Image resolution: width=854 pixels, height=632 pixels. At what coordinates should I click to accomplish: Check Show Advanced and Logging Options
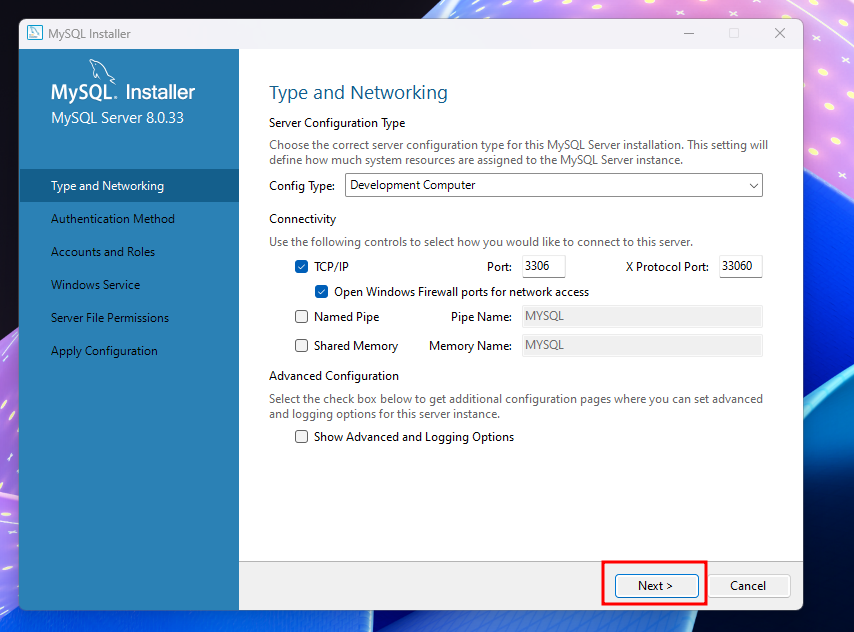302,437
